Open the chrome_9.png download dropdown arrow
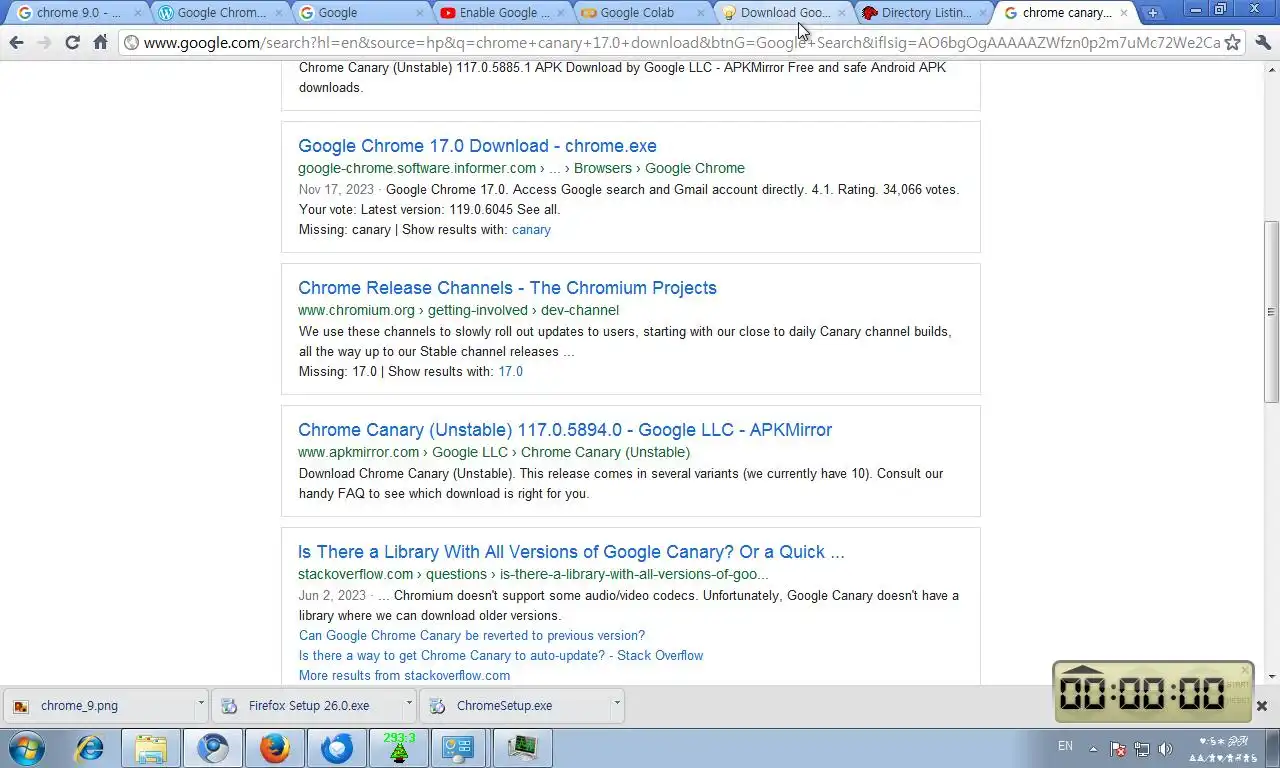 point(200,704)
